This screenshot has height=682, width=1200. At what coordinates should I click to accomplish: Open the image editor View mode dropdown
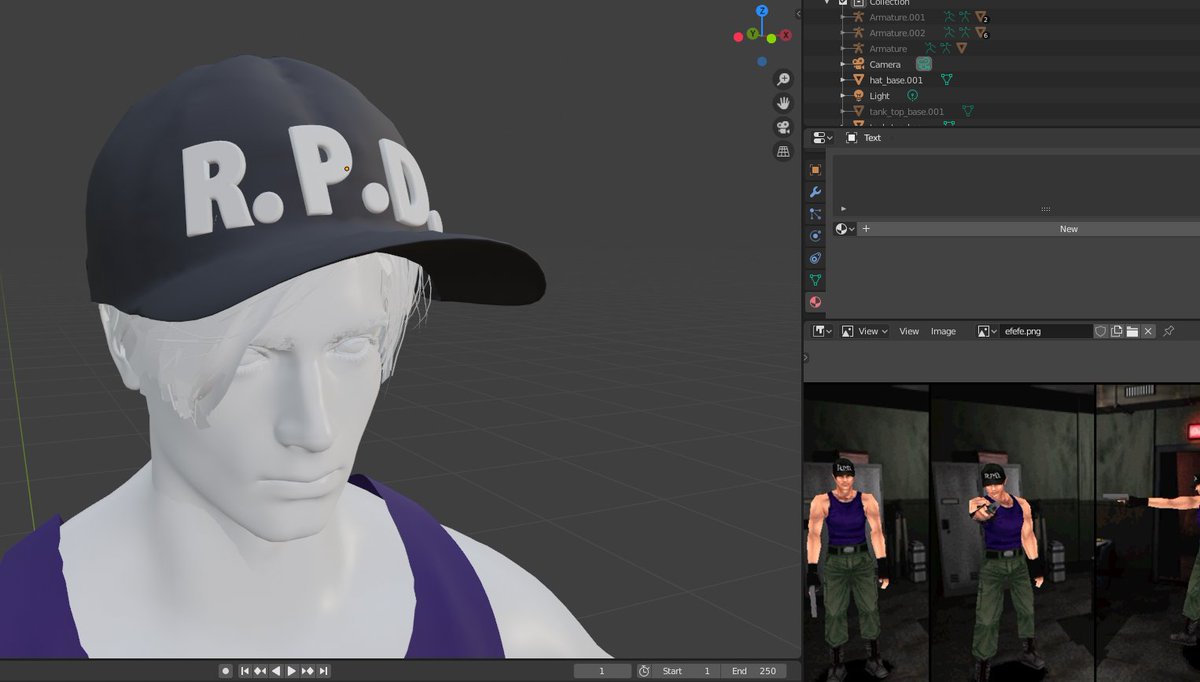tap(864, 331)
